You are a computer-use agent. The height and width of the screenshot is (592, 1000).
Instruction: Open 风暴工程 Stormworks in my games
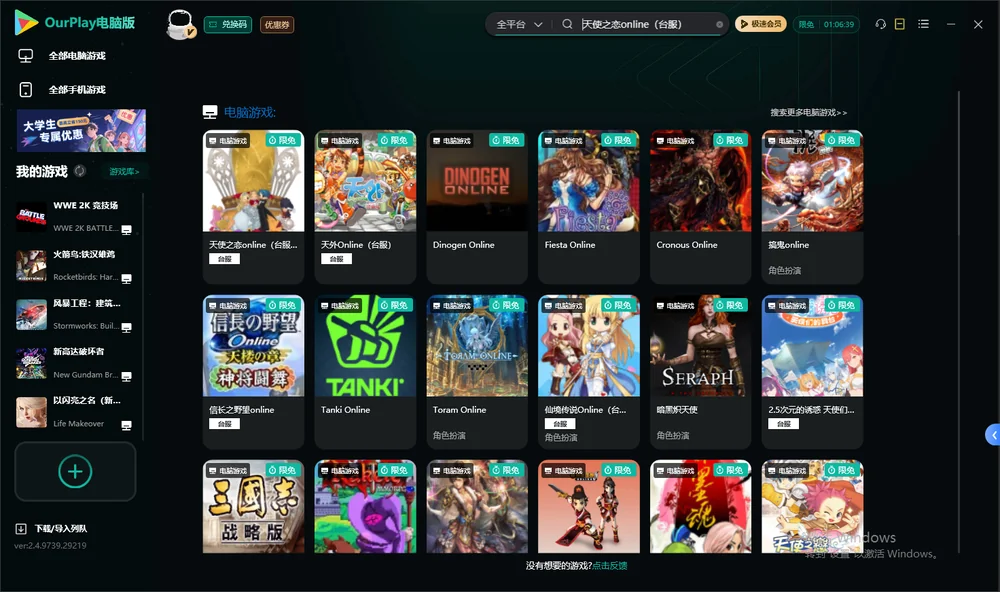tap(75, 314)
